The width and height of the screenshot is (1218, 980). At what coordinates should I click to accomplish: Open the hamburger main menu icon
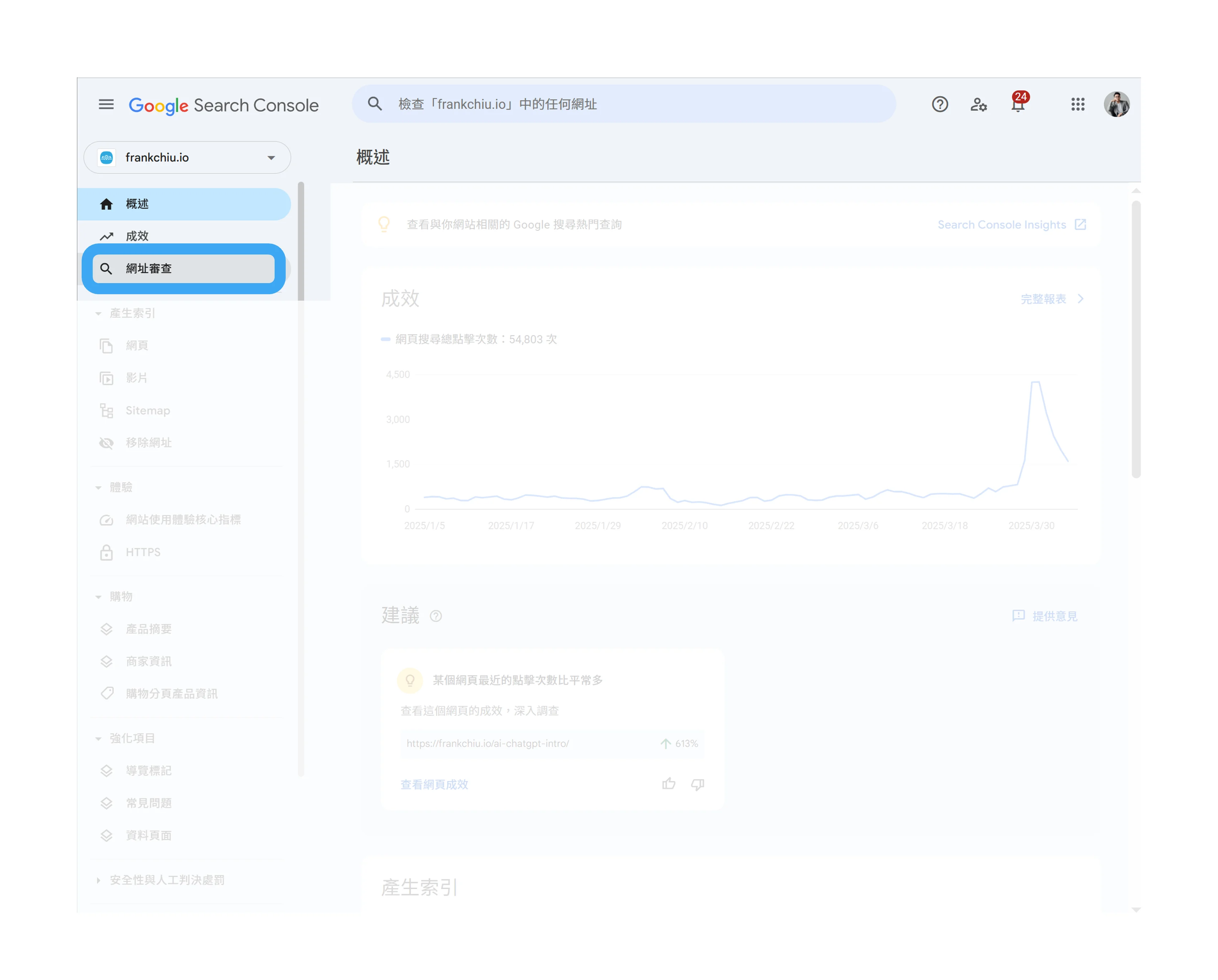click(x=106, y=105)
